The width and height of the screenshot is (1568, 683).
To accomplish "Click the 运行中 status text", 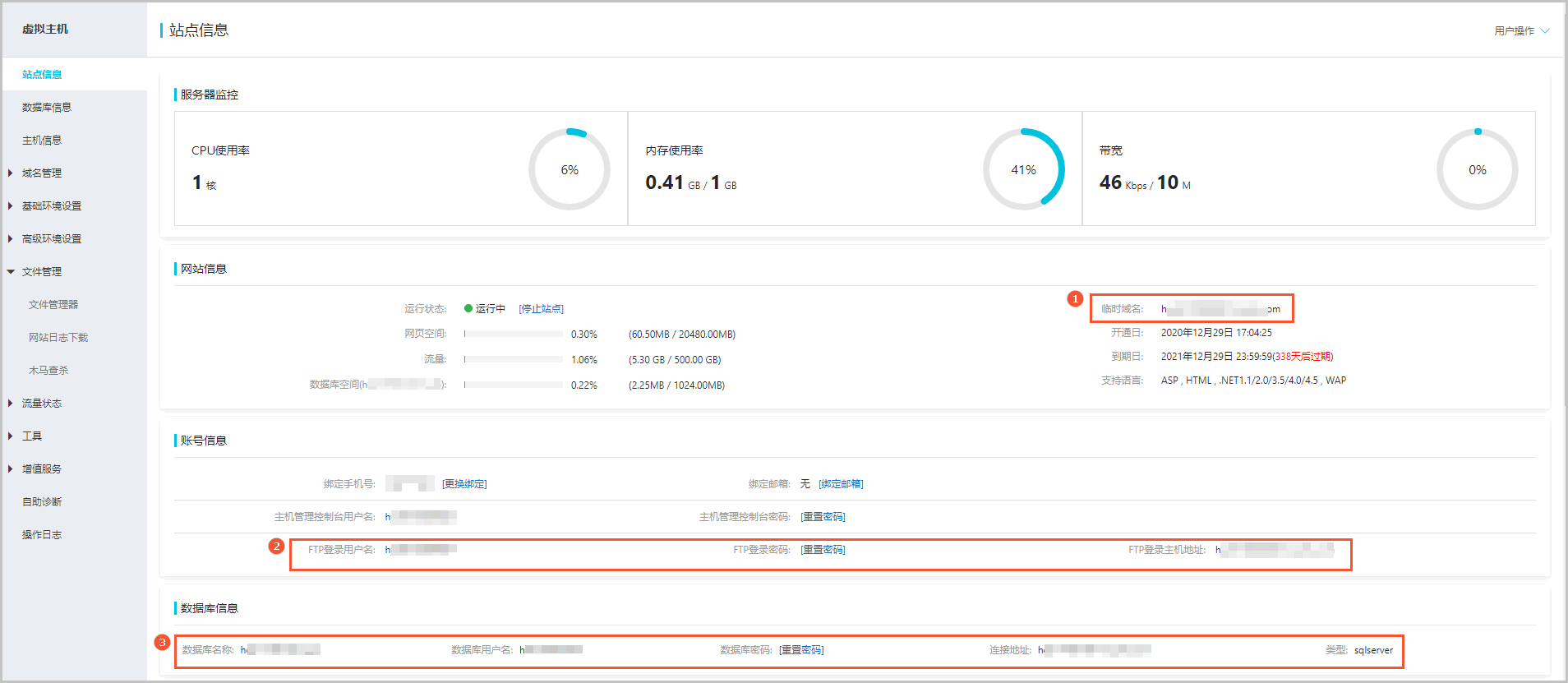I will point(491,309).
